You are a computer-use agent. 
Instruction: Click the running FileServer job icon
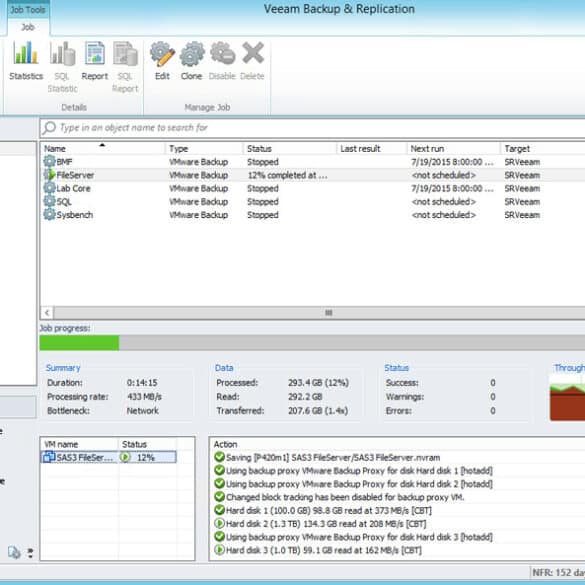49,175
